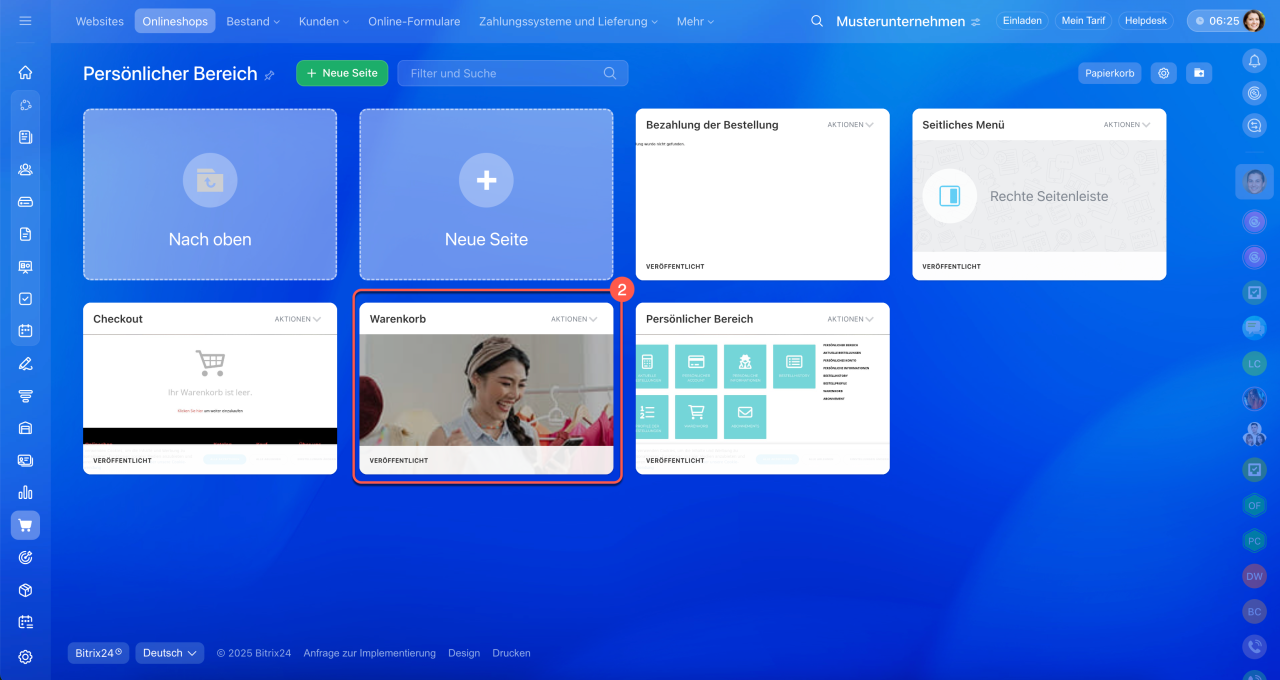This screenshot has width=1280, height=680.
Task: Open the Helpdesk button
Action: click(x=1146, y=21)
